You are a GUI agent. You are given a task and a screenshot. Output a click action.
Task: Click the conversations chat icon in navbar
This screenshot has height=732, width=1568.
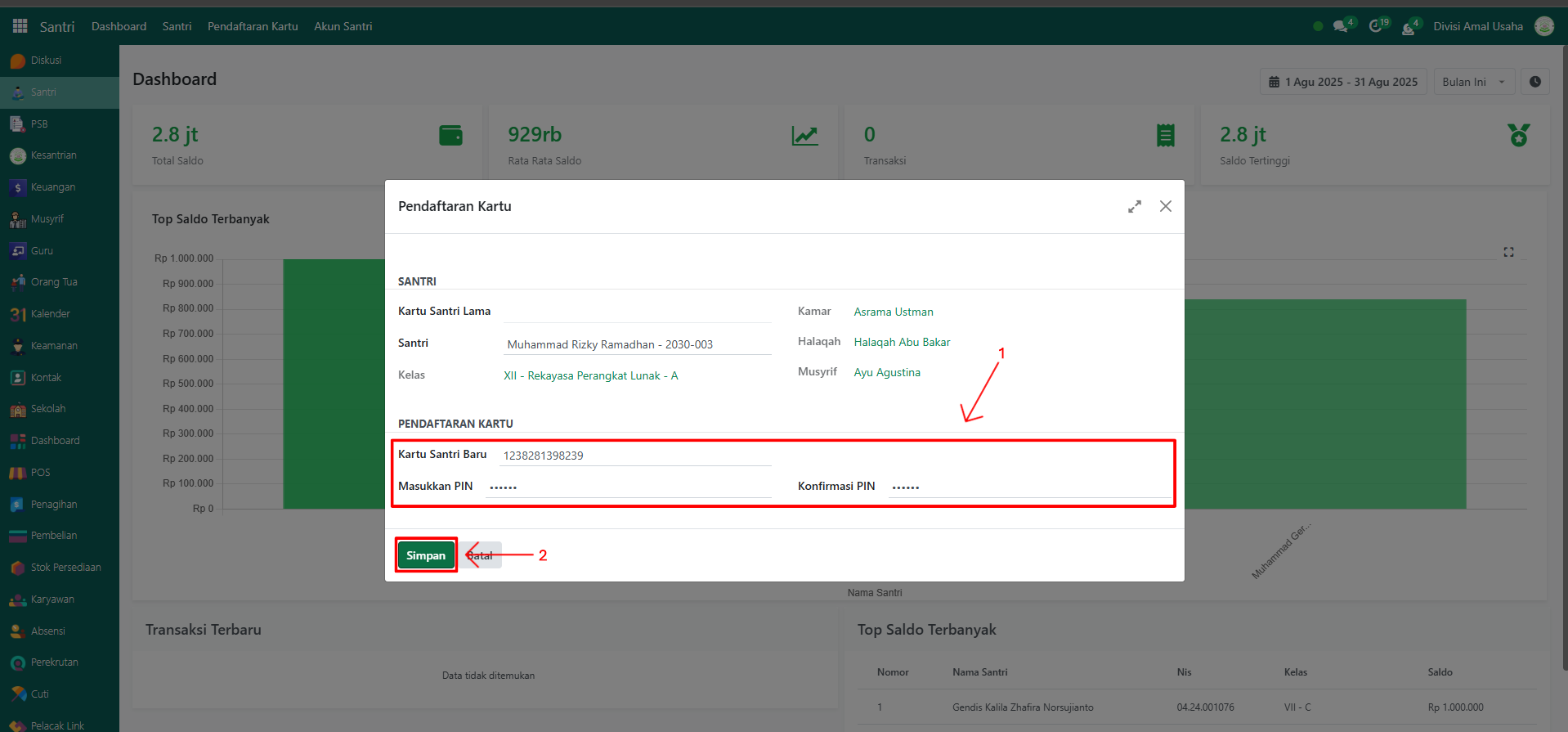(x=1340, y=26)
